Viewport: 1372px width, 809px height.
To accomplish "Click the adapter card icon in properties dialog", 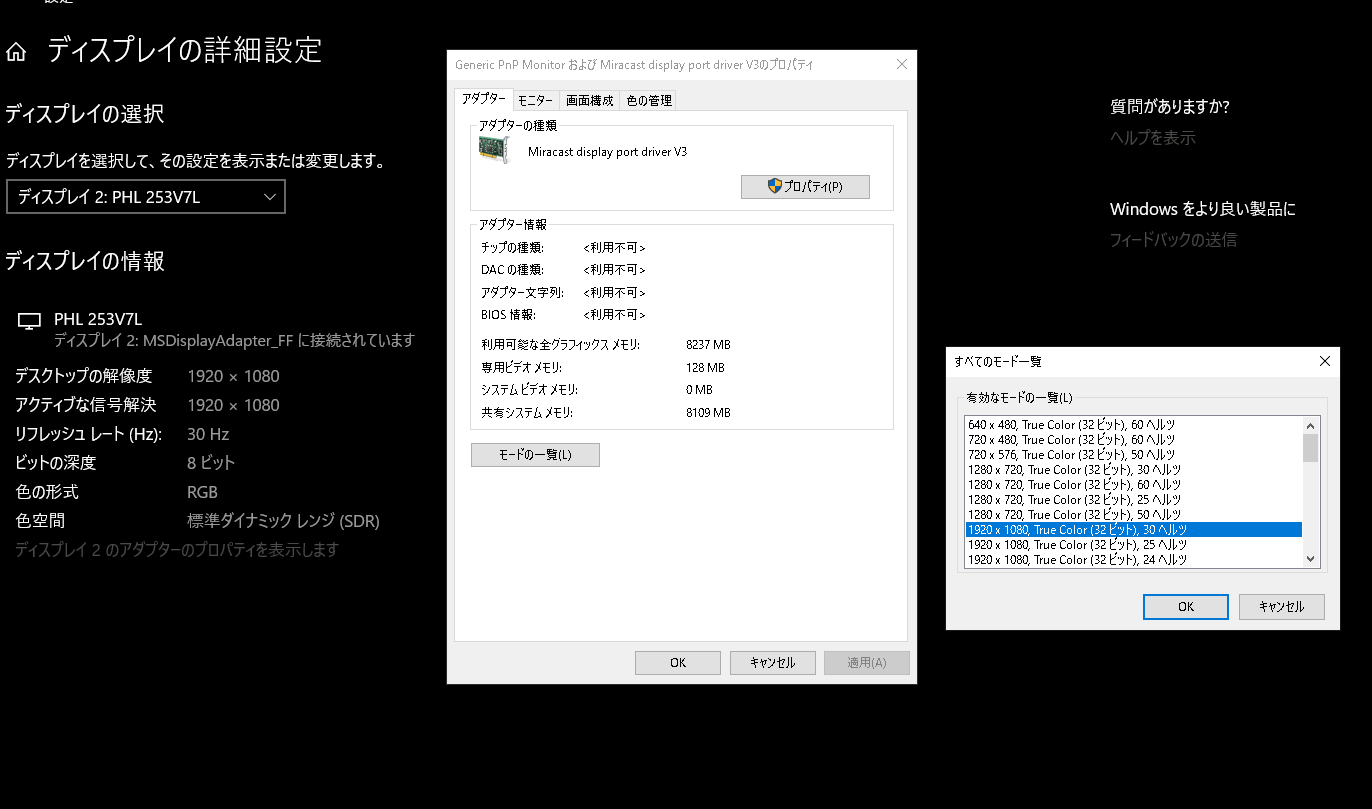I will pyautogui.click(x=494, y=151).
